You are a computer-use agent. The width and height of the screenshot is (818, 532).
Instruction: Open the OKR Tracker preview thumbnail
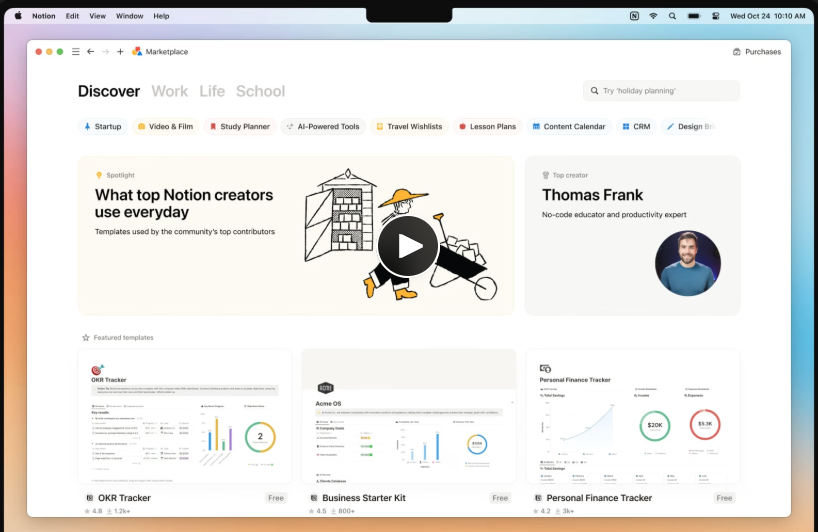pyautogui.click(x=185, y=417)
